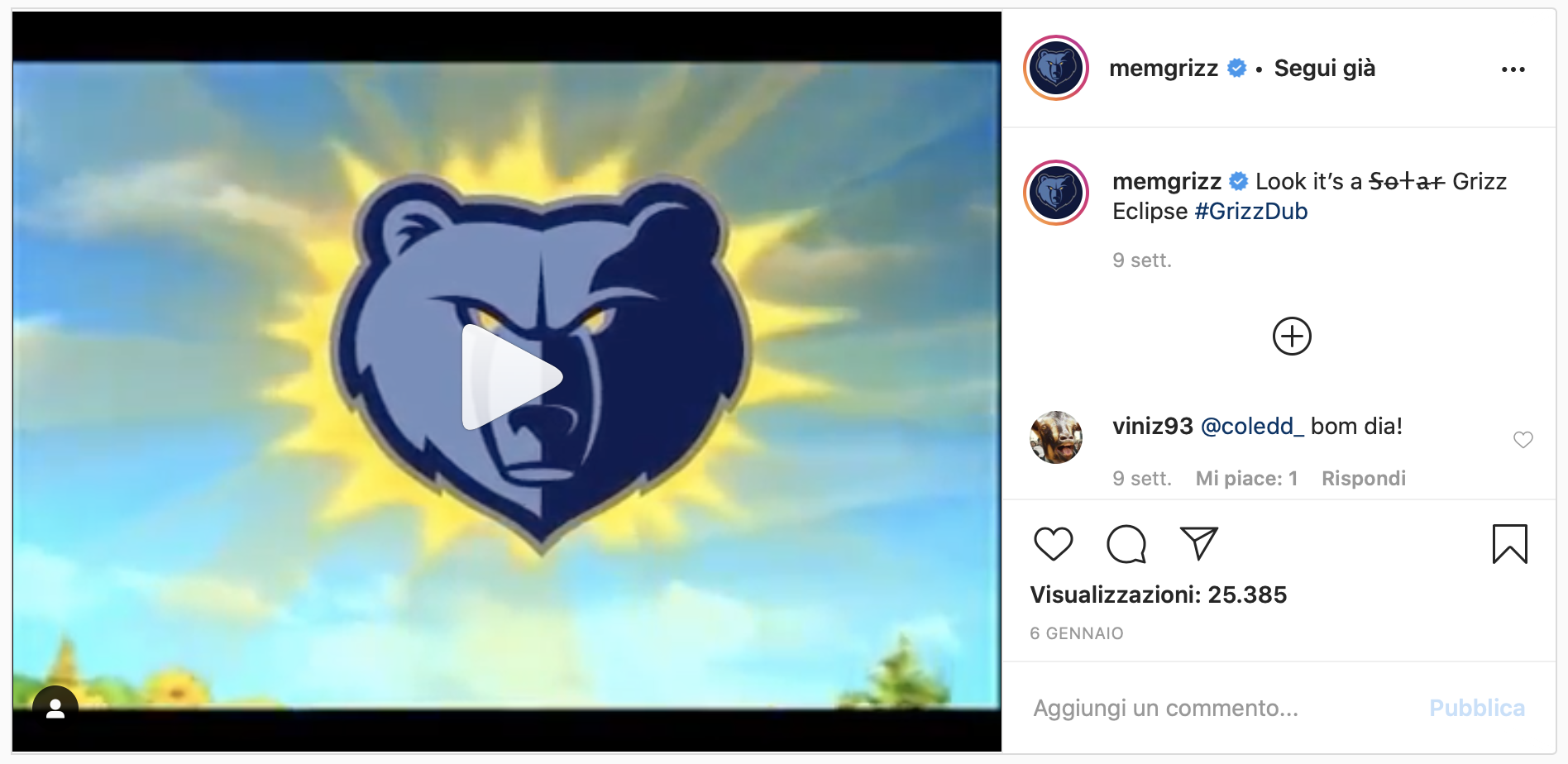Open viniz93's profile avatar
This screenshot has width=1568, height=764.
coord(1056,437)
